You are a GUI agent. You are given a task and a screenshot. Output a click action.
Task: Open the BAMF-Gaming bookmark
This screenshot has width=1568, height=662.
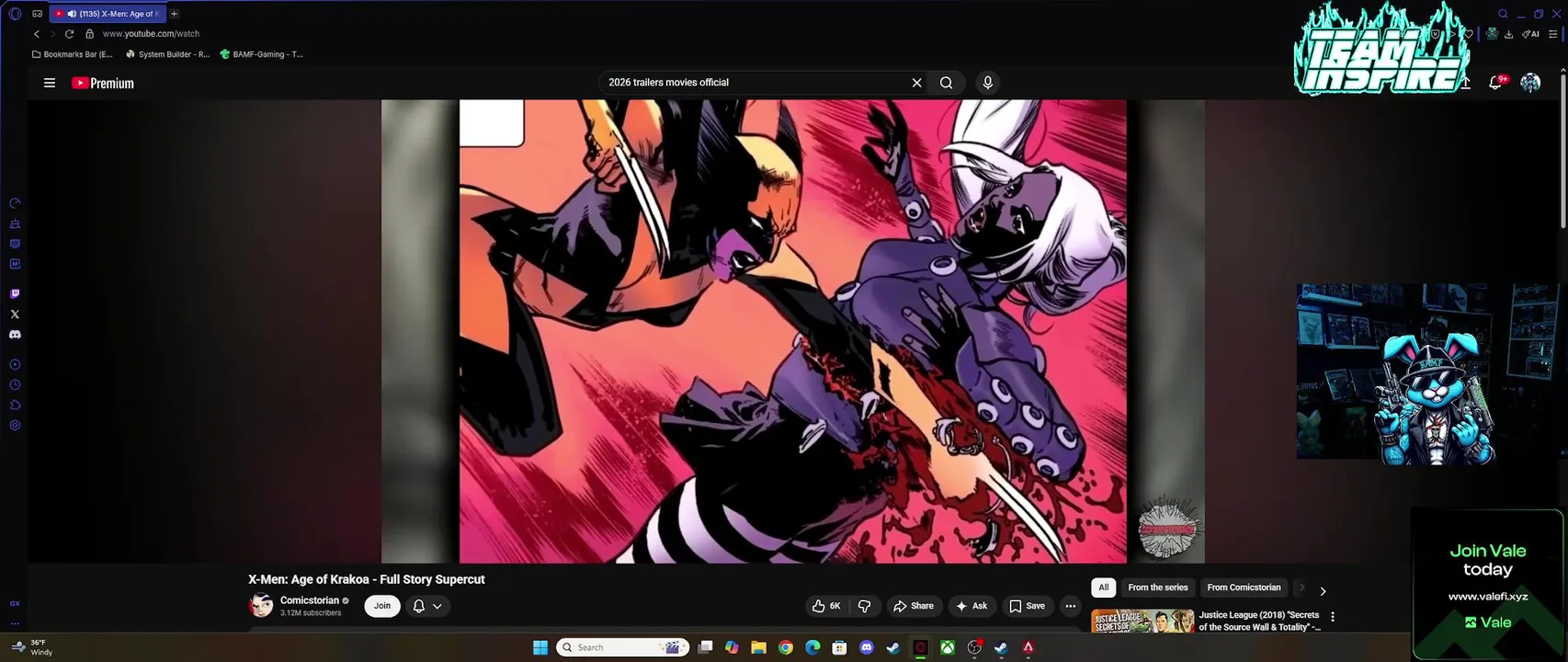[x=261, y=54]
